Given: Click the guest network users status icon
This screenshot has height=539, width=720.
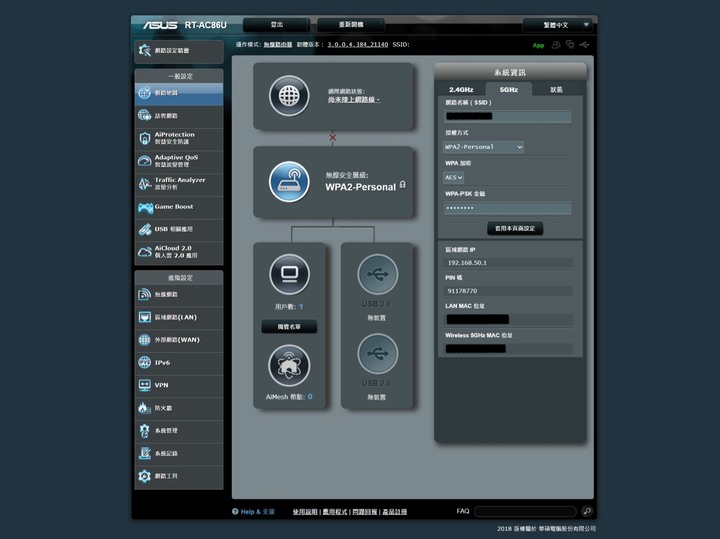Looking at the screenshot, I should (x=556, y=45).
